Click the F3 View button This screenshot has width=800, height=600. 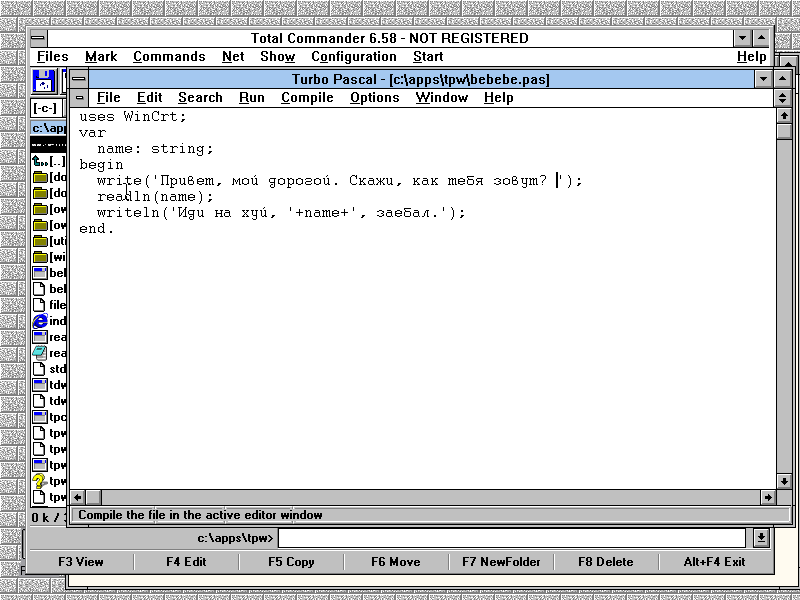pos(81,562)
